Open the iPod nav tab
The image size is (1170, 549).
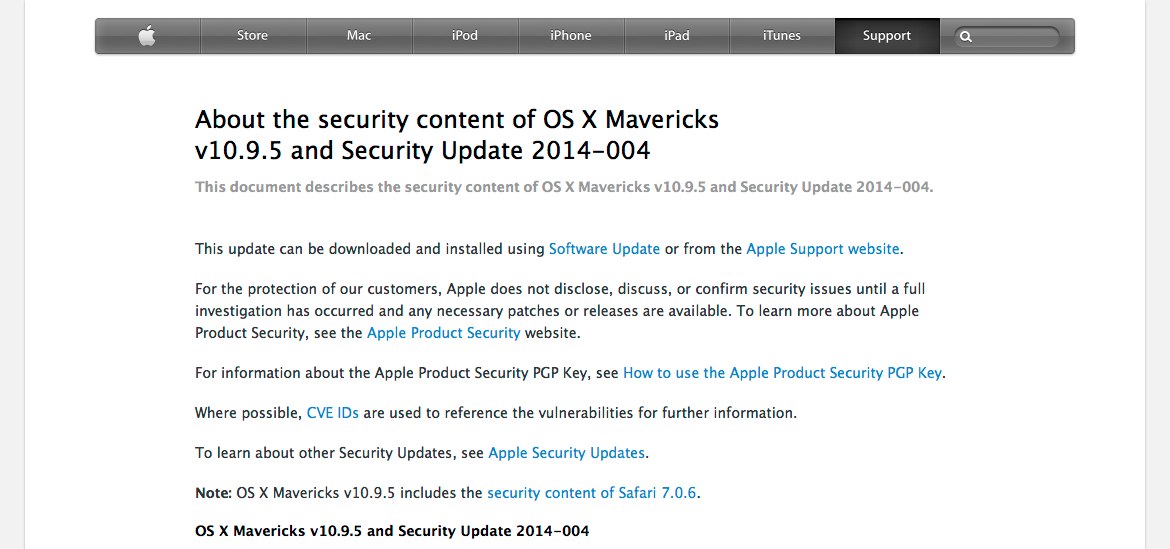(465, 36)
